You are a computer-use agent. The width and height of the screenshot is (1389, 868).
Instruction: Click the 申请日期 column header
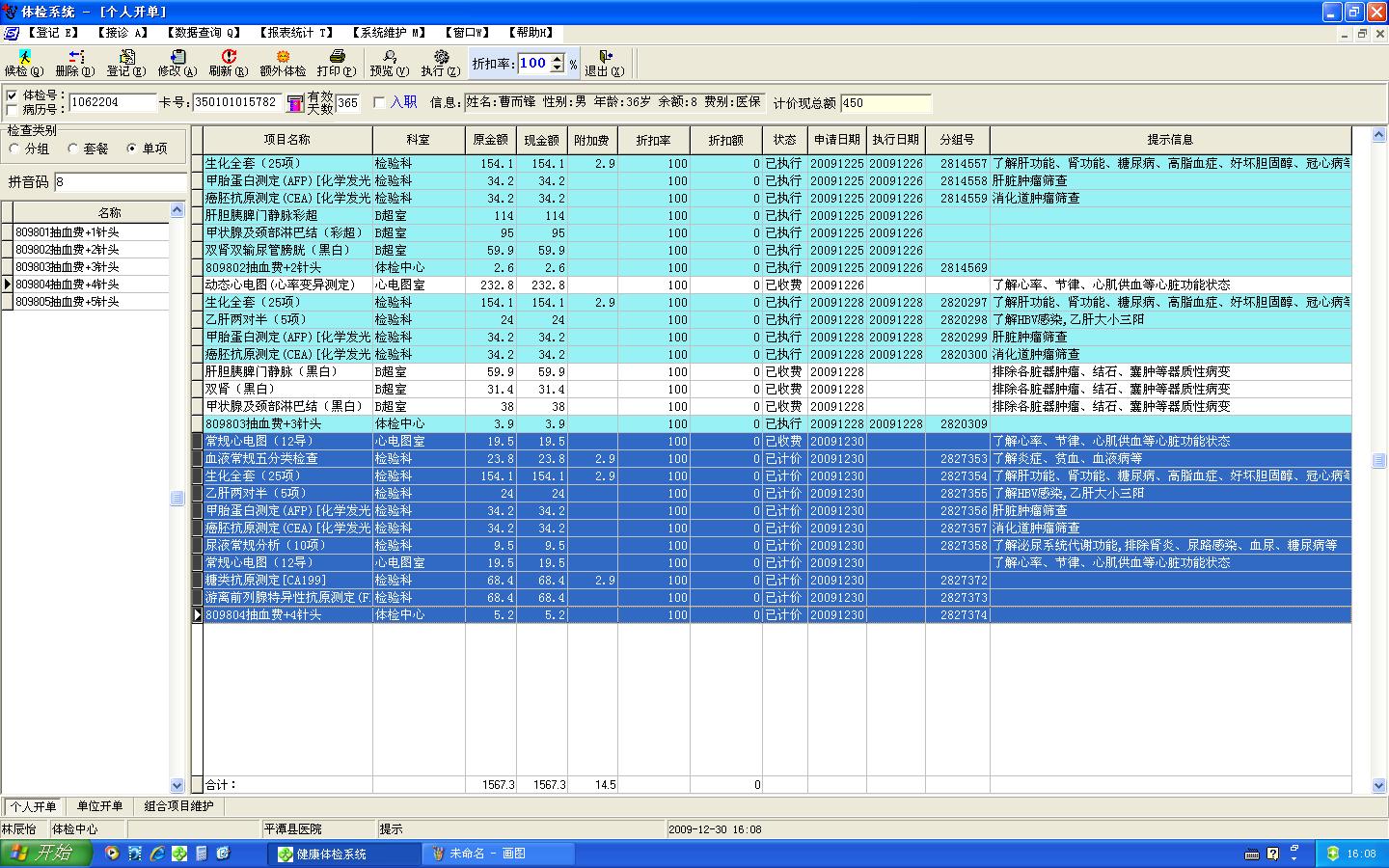tap(837, 140)
